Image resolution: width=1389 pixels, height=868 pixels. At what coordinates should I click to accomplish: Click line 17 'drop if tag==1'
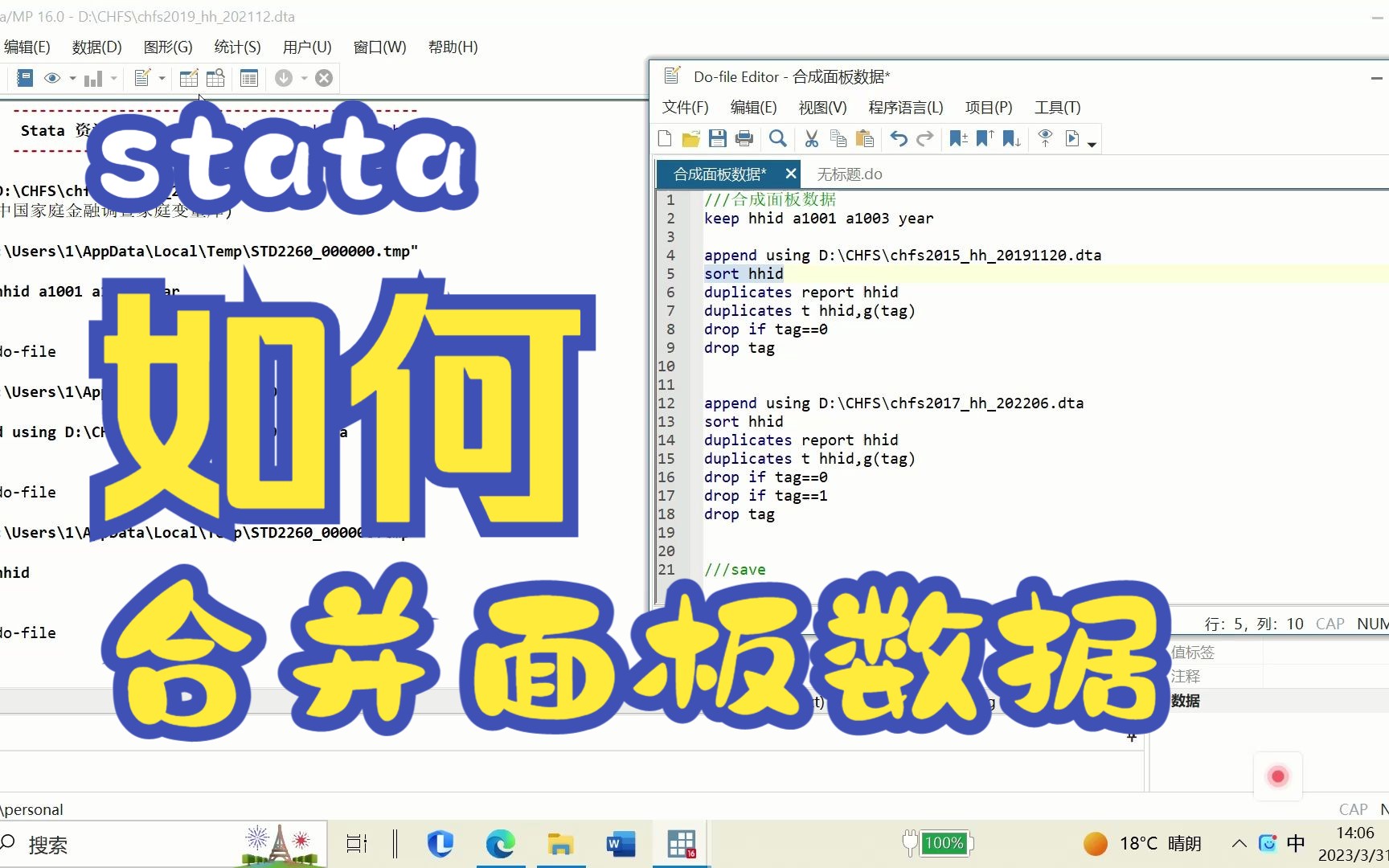pos(765,495)
